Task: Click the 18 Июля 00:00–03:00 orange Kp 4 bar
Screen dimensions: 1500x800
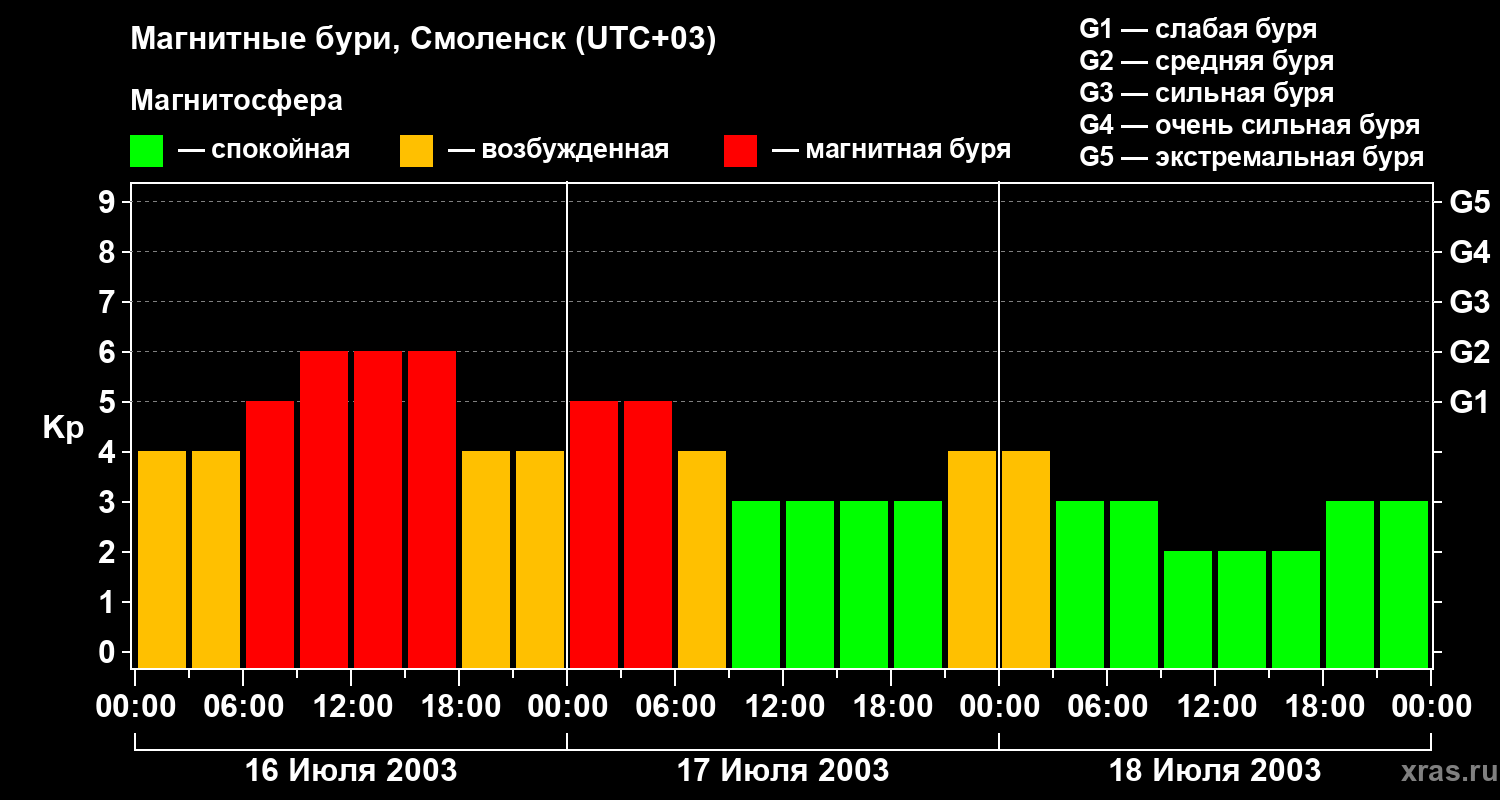Action: click(1026, 560)
